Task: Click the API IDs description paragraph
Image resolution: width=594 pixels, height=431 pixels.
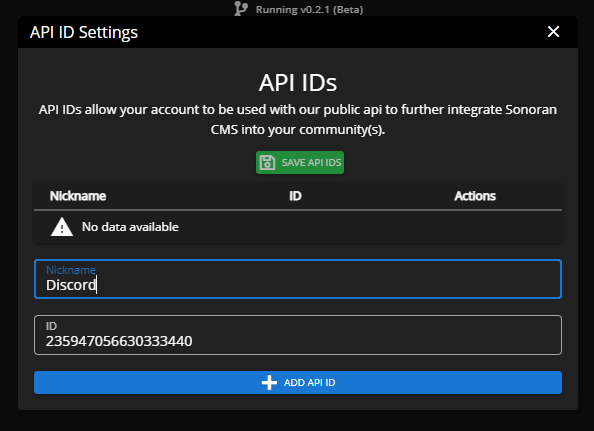Action: tap(298, 120)
